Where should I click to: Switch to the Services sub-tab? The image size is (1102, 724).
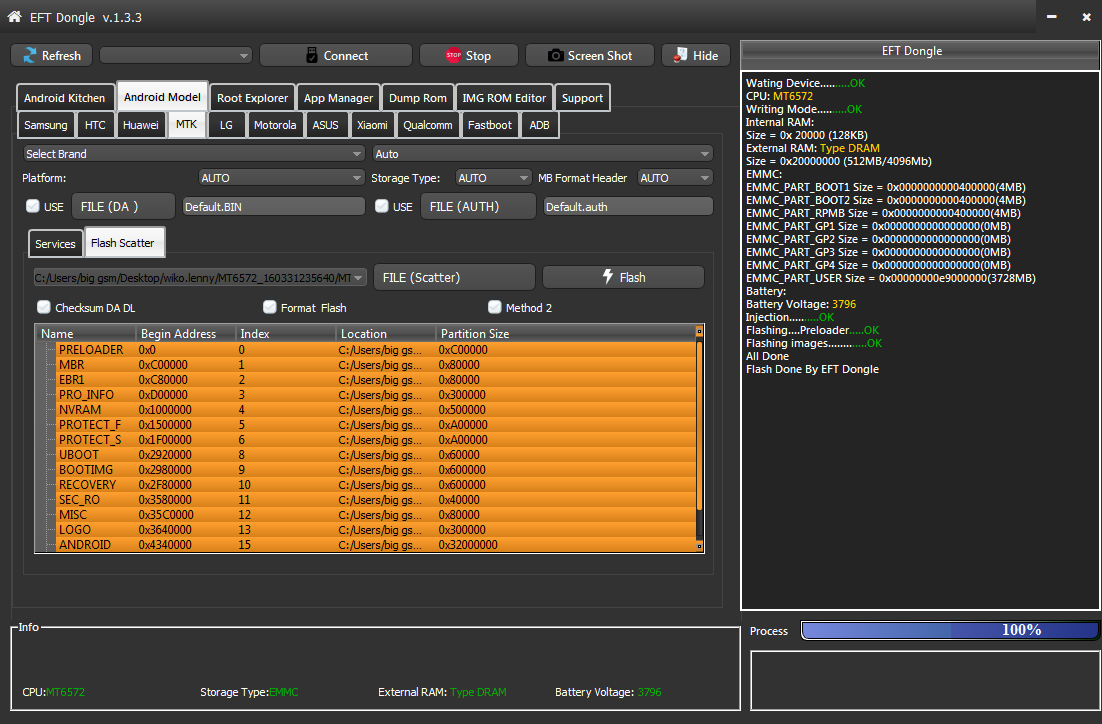pyautogui.click(x=55, y=243)
